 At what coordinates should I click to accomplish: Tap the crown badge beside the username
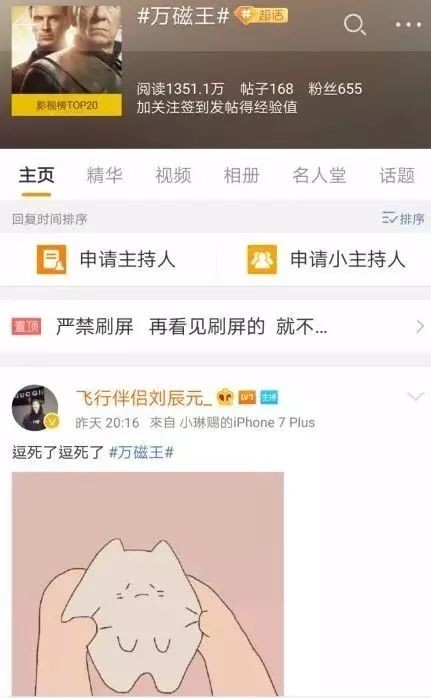point(225,397)
